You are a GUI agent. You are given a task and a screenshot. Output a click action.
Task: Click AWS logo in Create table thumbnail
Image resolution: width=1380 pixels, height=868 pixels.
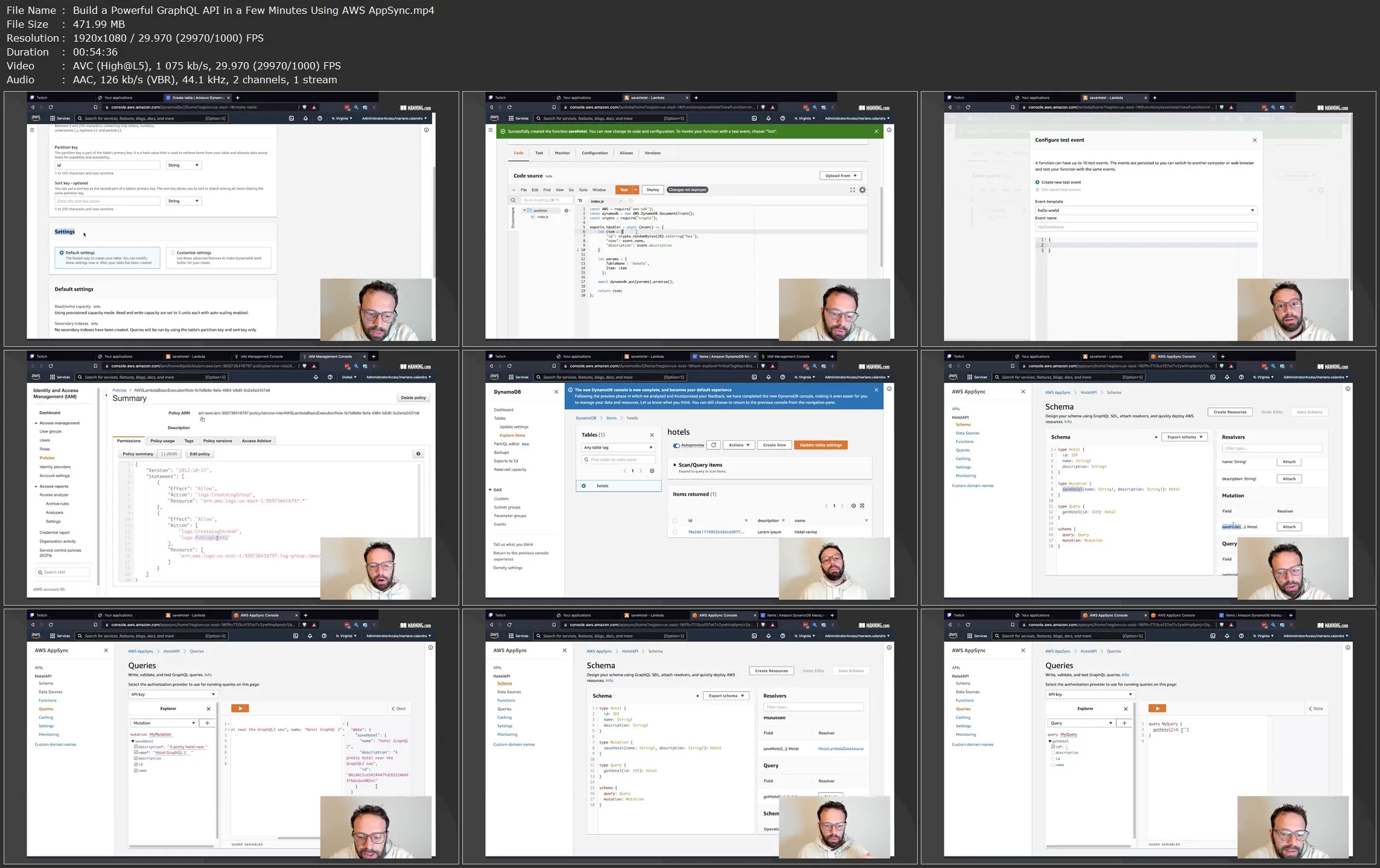[36, 118]
